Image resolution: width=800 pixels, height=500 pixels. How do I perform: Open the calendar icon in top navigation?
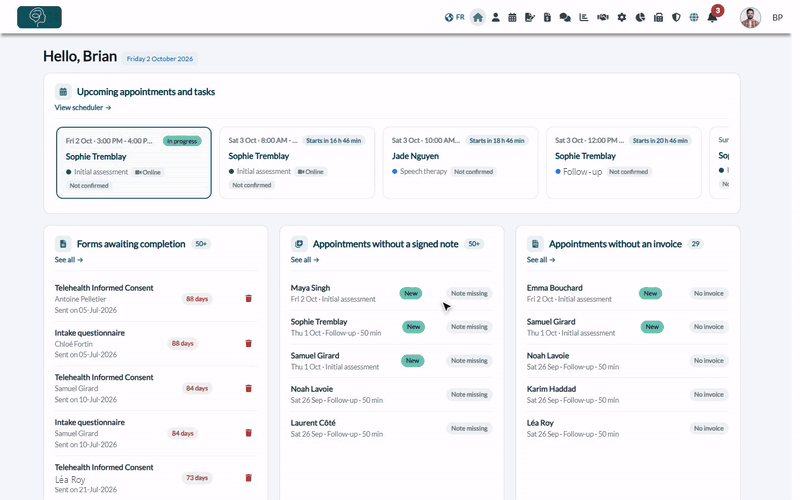(512, 17)
